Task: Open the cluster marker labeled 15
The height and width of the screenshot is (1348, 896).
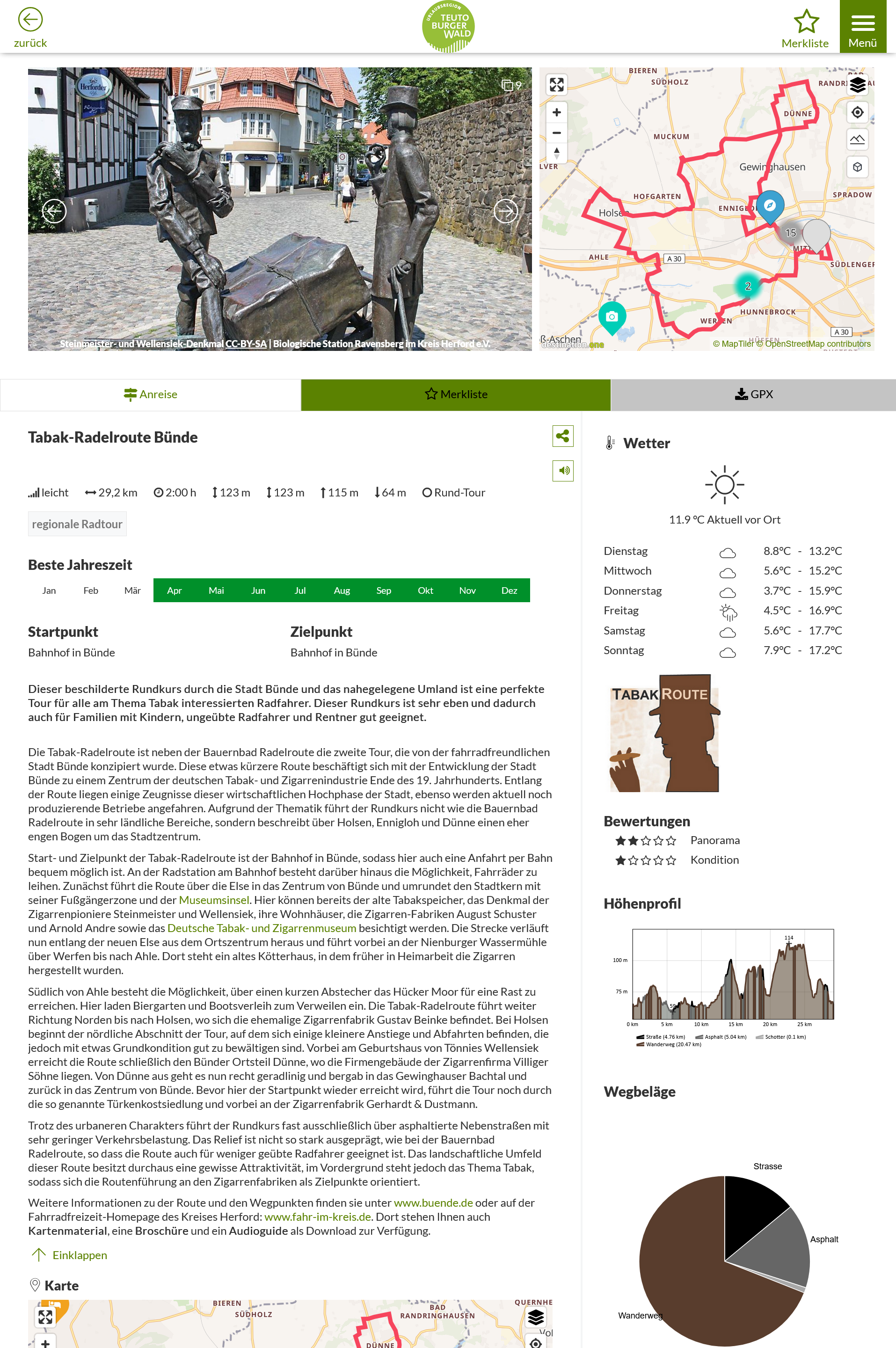Action: [x=790, y=233]
